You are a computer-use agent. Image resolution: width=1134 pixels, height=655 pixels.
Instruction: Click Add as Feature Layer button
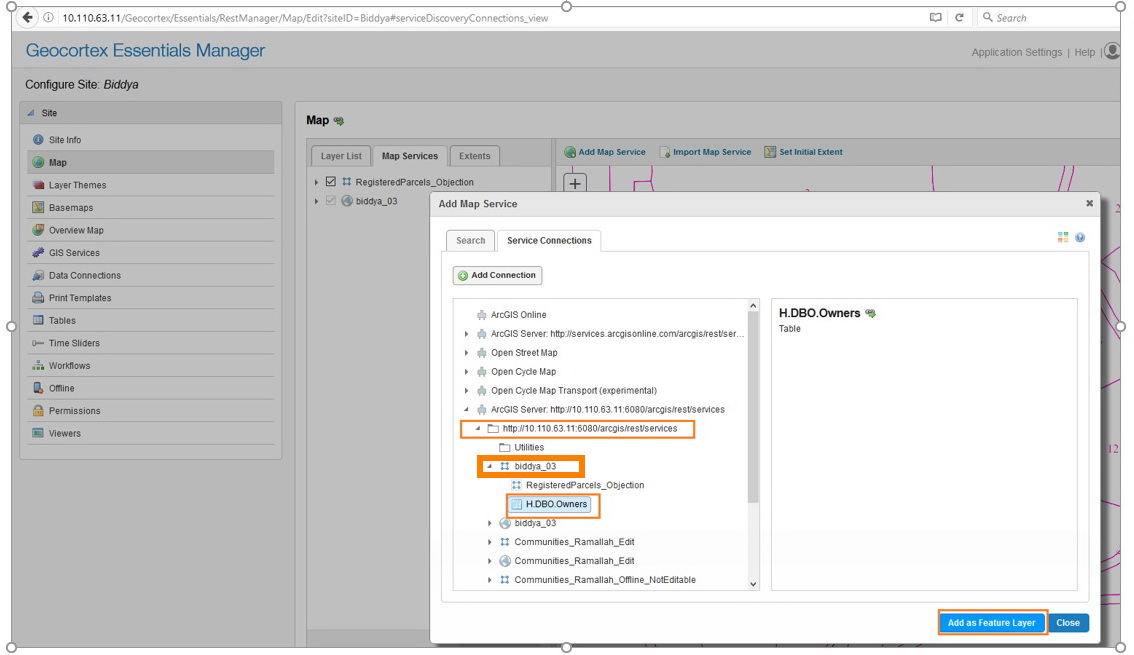tap(992, 622)
